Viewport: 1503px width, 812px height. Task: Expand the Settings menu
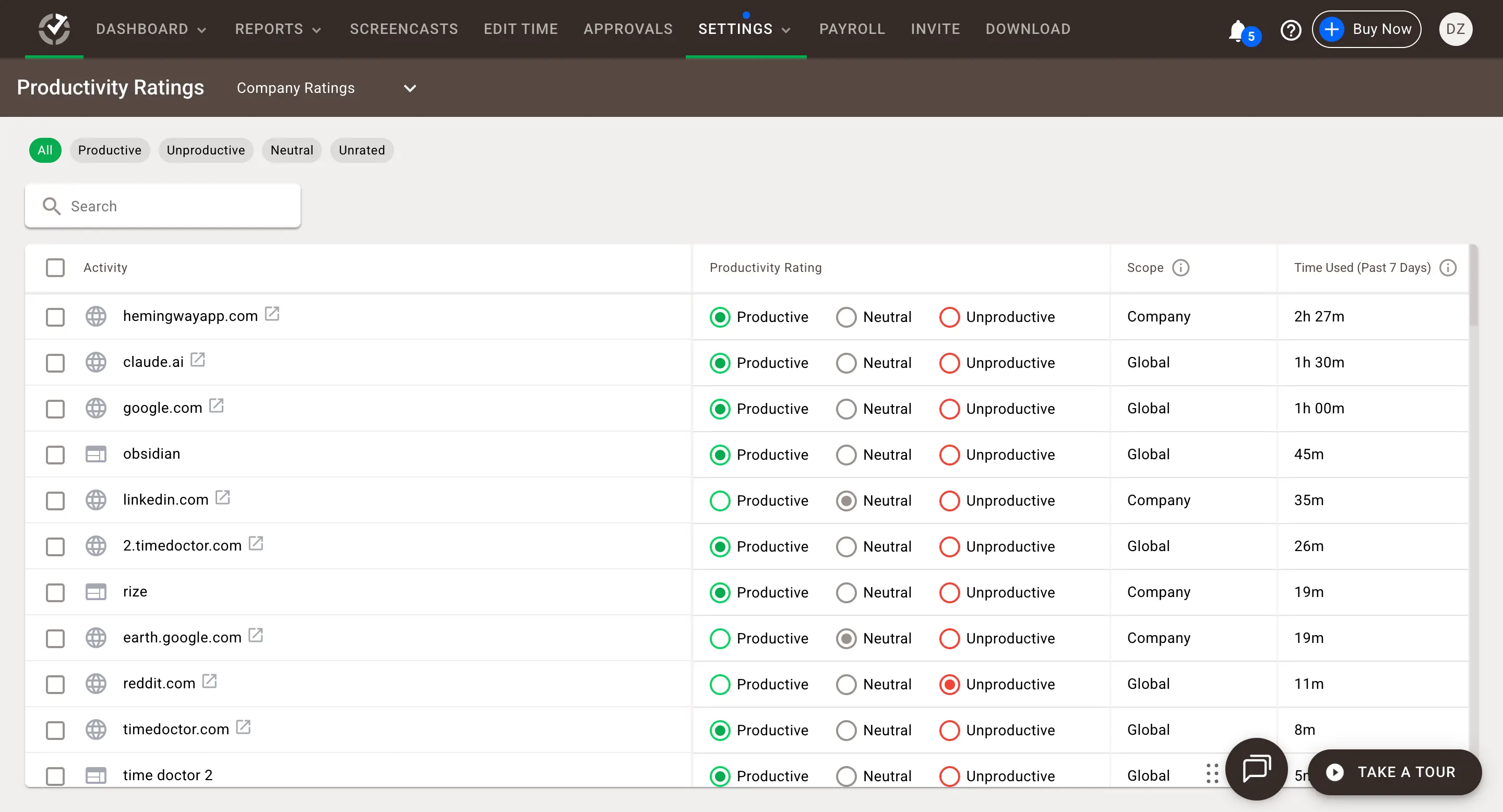point(745,29)
